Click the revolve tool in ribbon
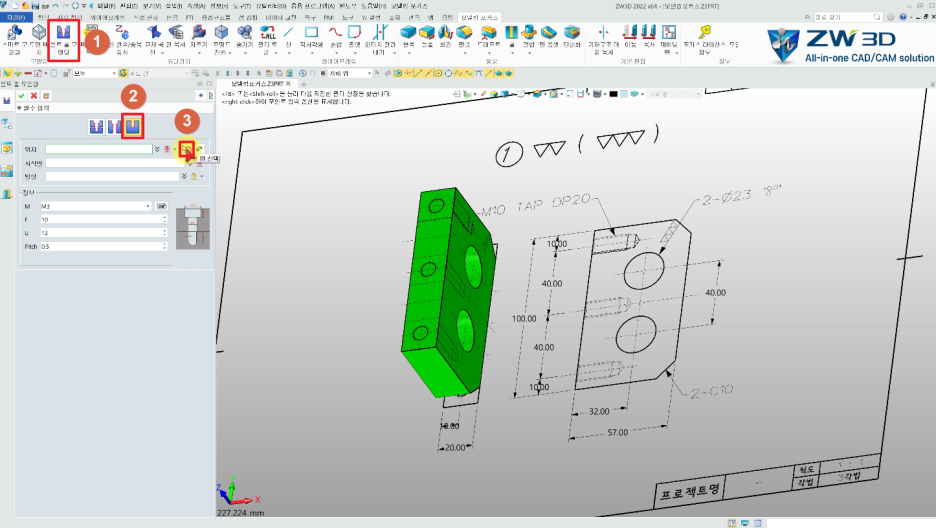 (445, 33)
